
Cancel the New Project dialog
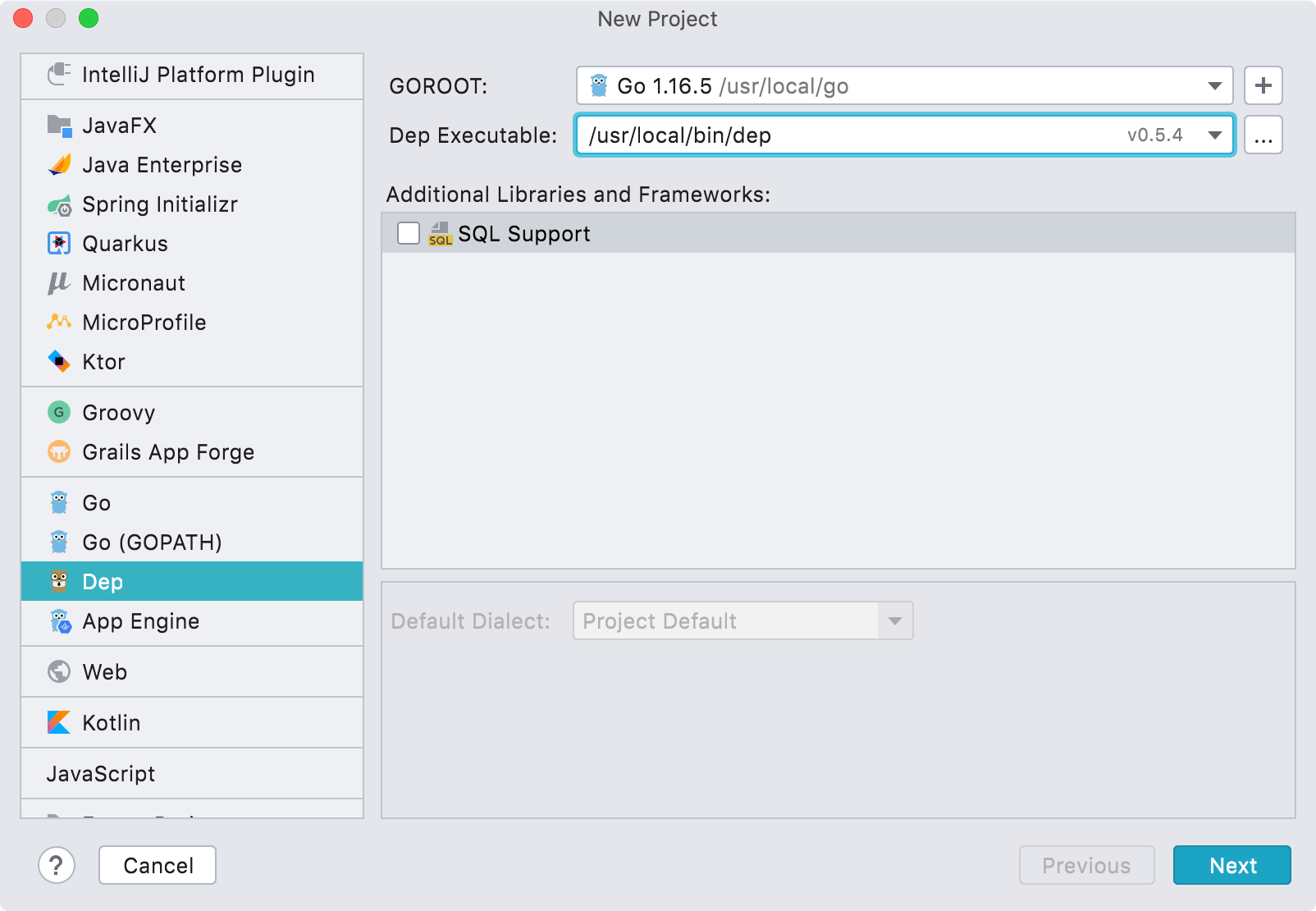157,865
